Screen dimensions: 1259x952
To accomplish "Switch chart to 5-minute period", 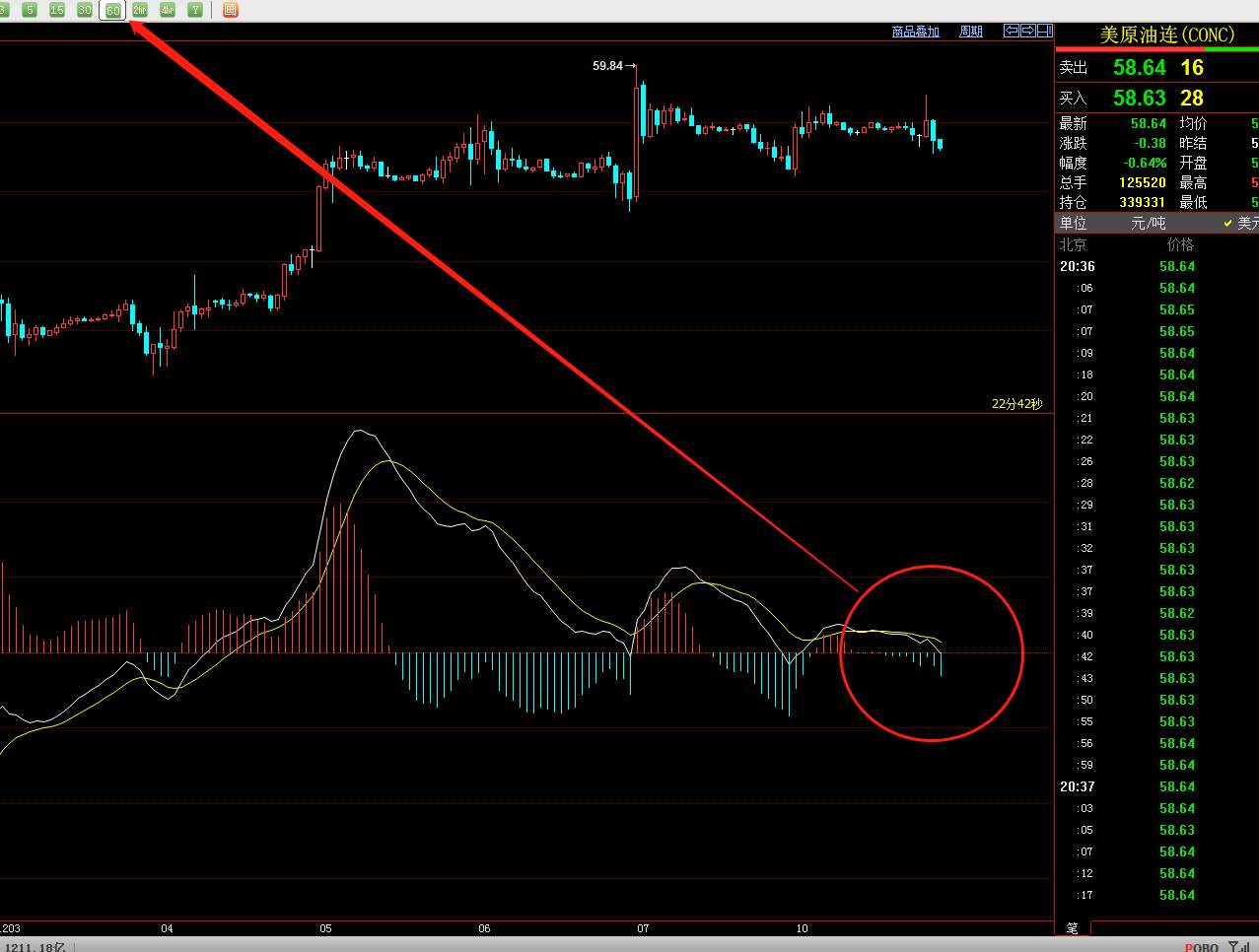I will (30, 10).
